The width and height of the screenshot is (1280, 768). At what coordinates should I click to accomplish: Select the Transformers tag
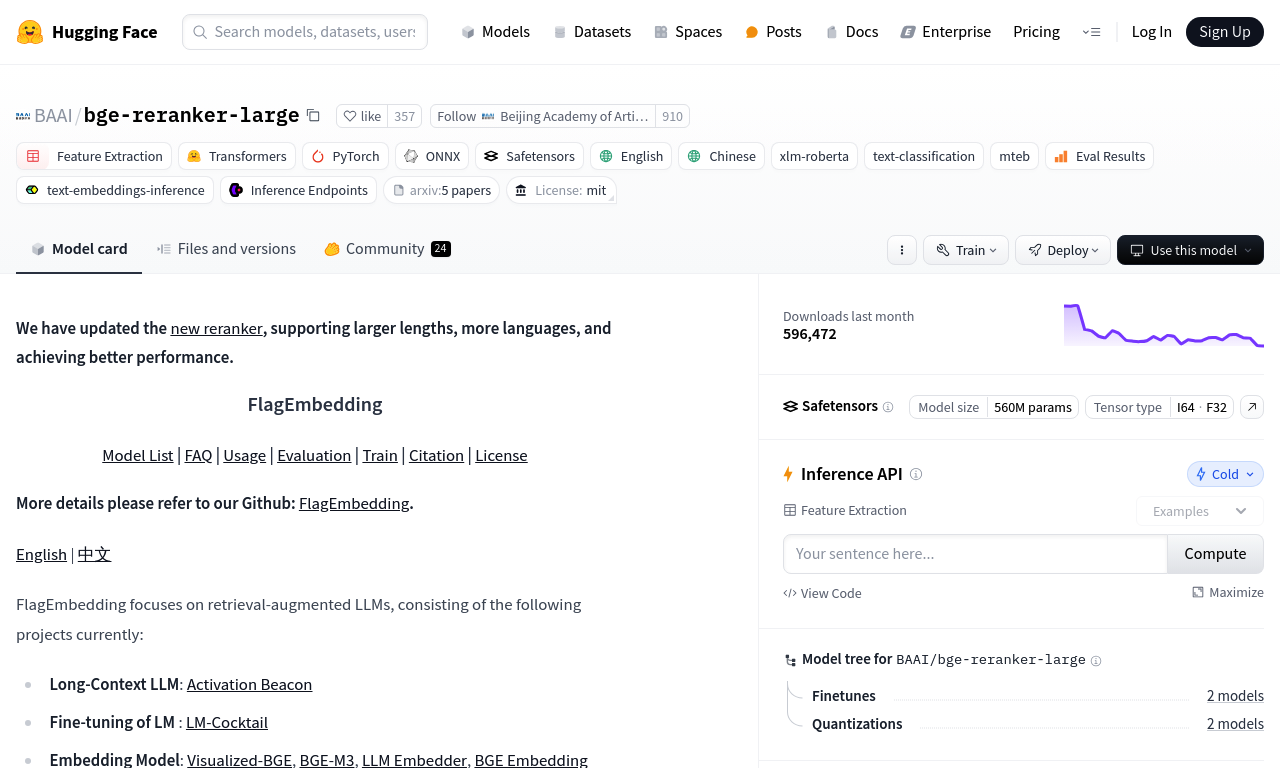point(237,156)
